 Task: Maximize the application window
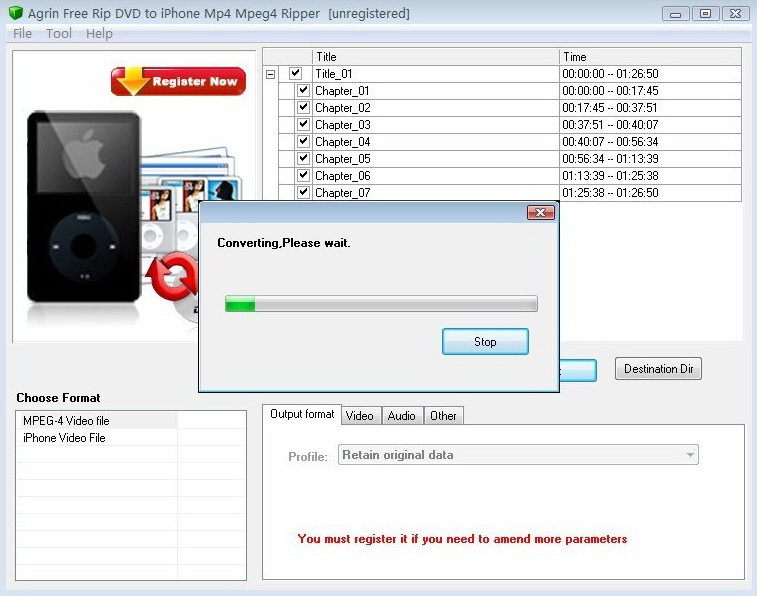tap(705, 14)
